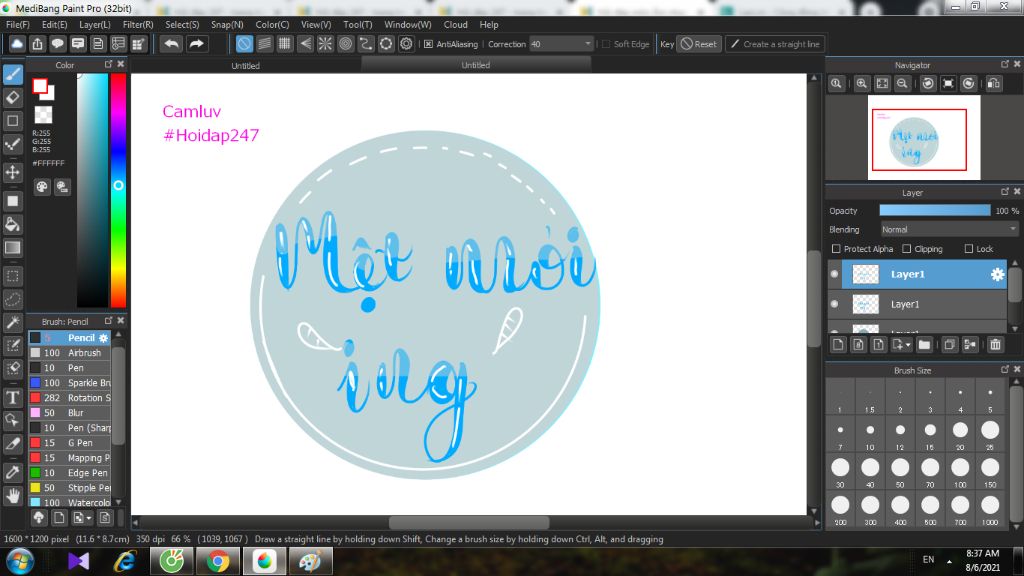Zoom out within Navigator panel
The width and height of the screenshot is (1024, 576).
903,84
